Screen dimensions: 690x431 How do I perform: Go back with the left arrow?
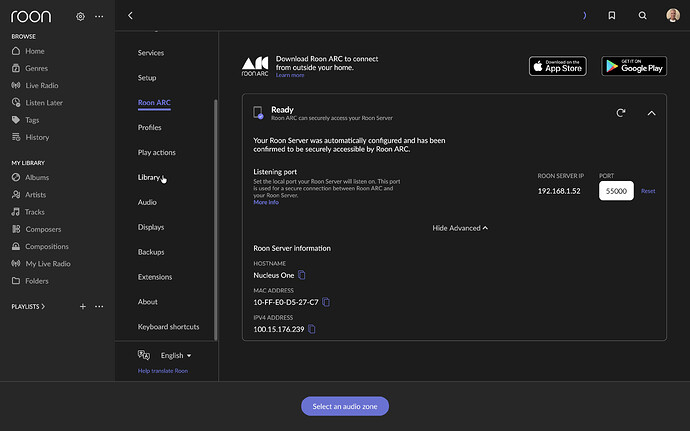point(130,15)
